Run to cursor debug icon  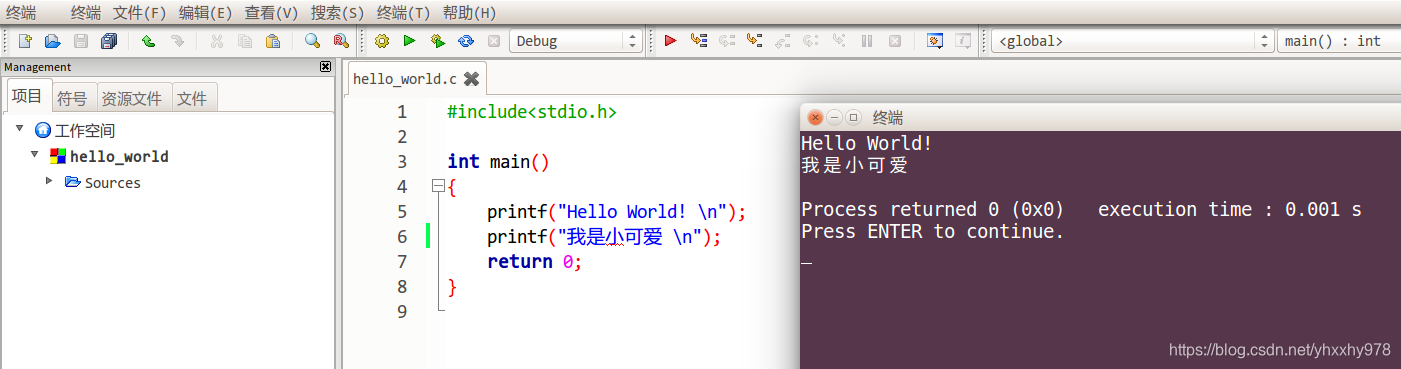[x=699, y=41]
